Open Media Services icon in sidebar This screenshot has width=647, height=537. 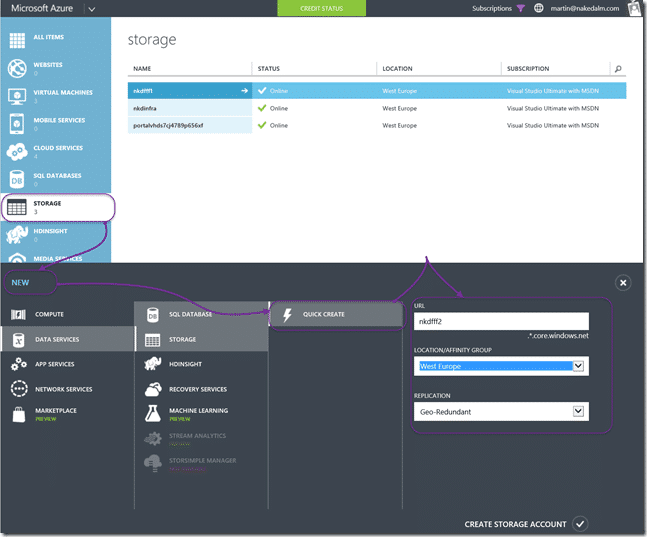click(x=17, y=258)
